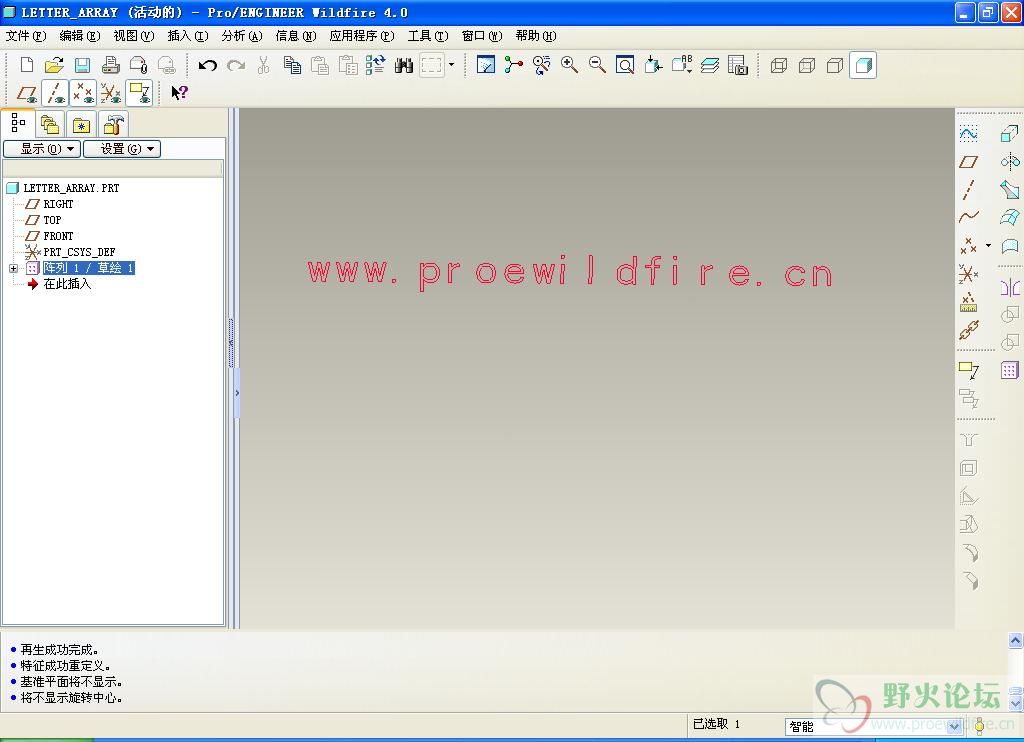Open dropdown arrow beside selection box icon

click(x=451, y=65)
